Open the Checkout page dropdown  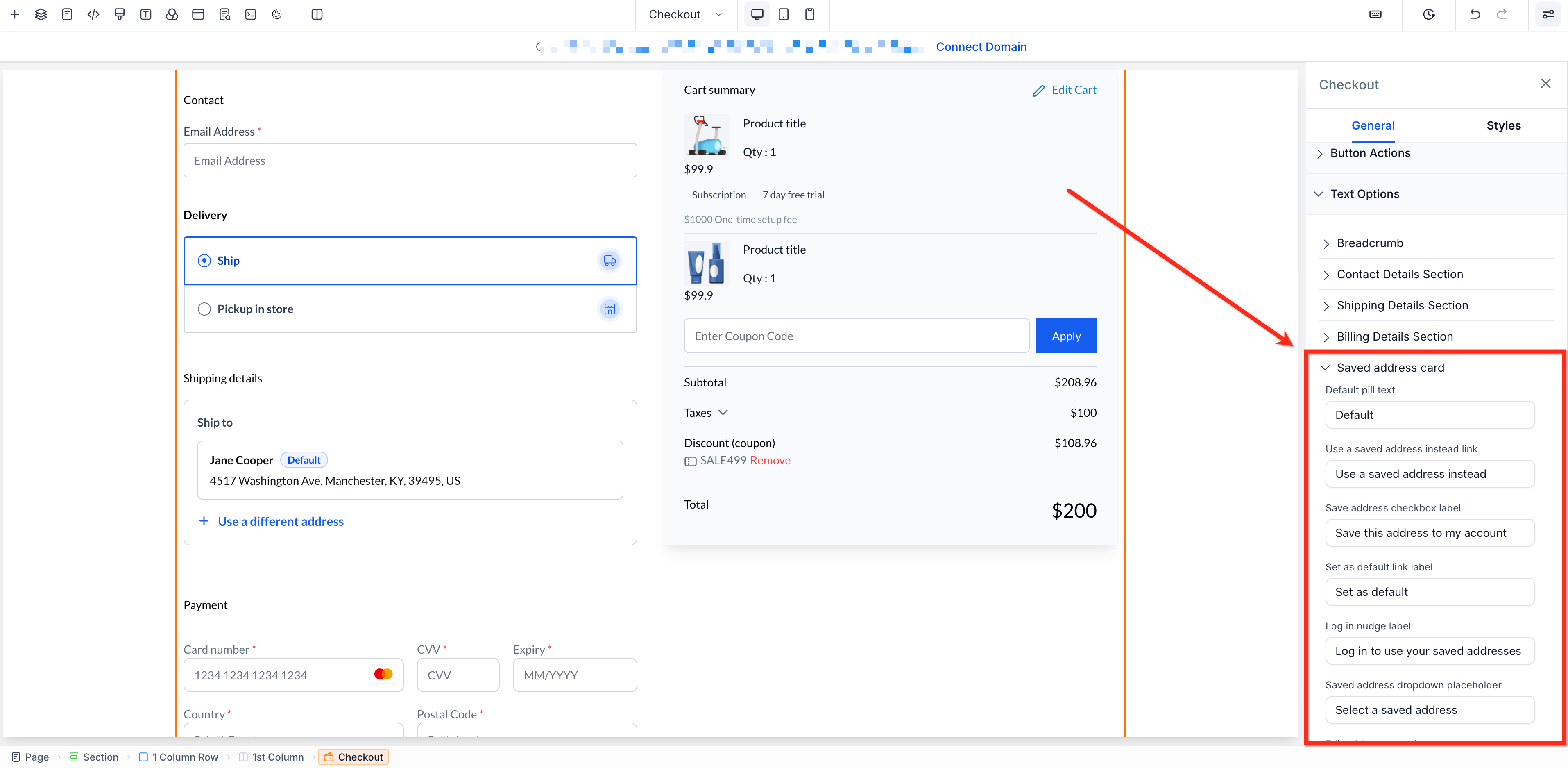685,14
